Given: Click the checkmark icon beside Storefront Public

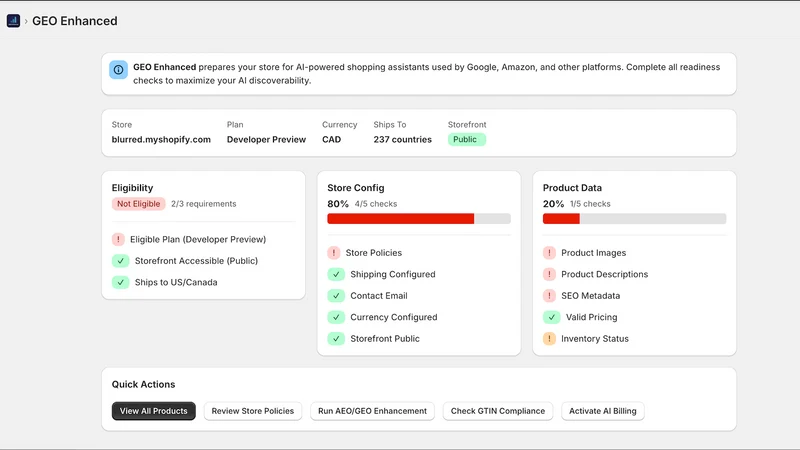Looking at the screenshot, I should pos(336,338).
